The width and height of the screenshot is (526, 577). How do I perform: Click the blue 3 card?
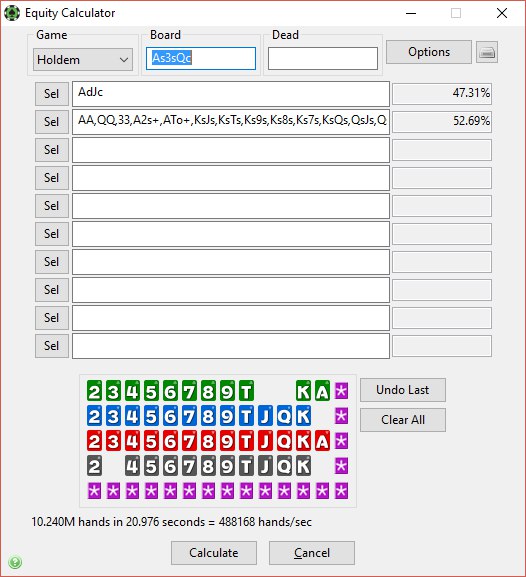tap(113, 416)
